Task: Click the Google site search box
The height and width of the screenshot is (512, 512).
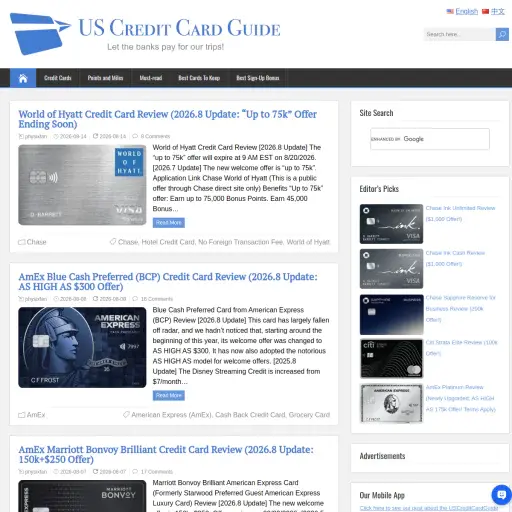Action: tap(430, 139)
